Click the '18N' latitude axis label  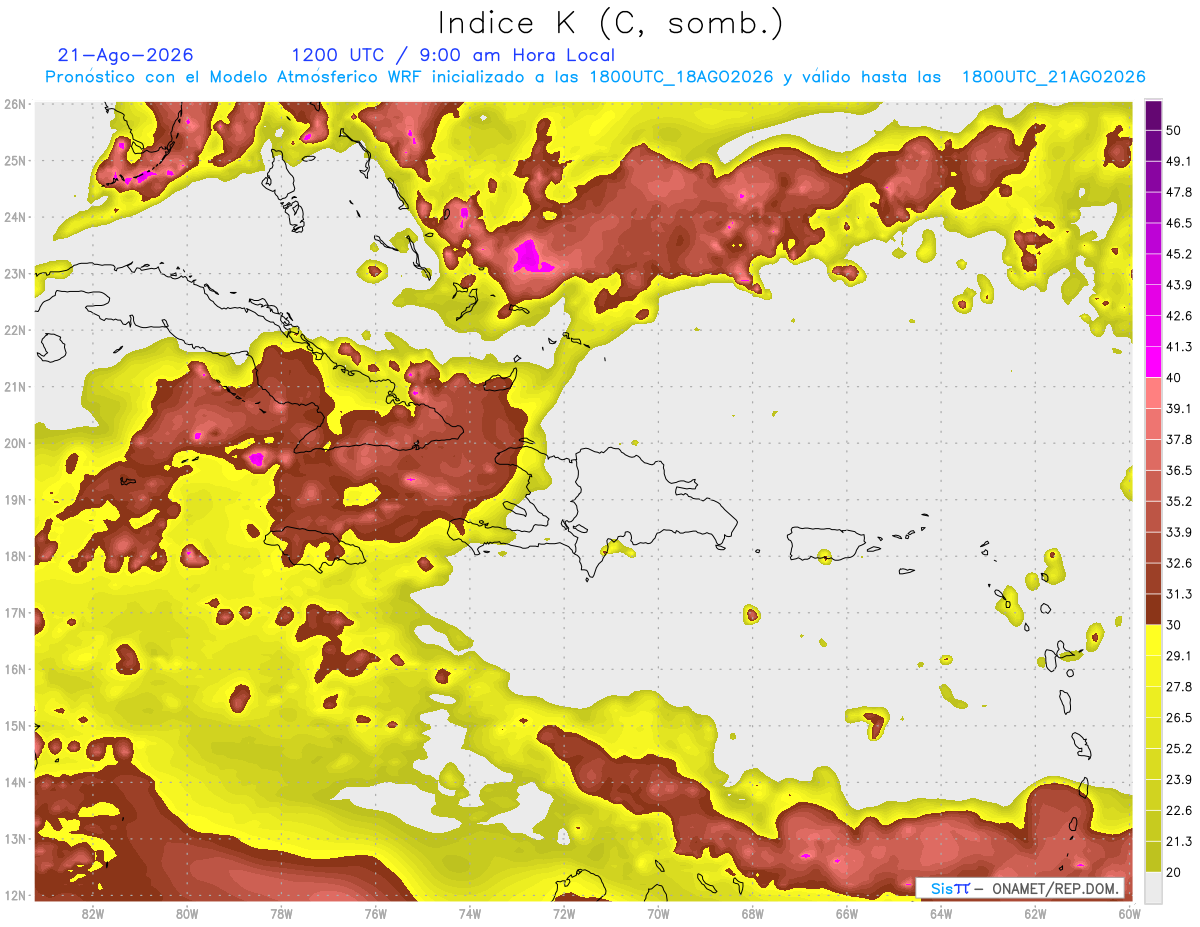click(15, 556)
